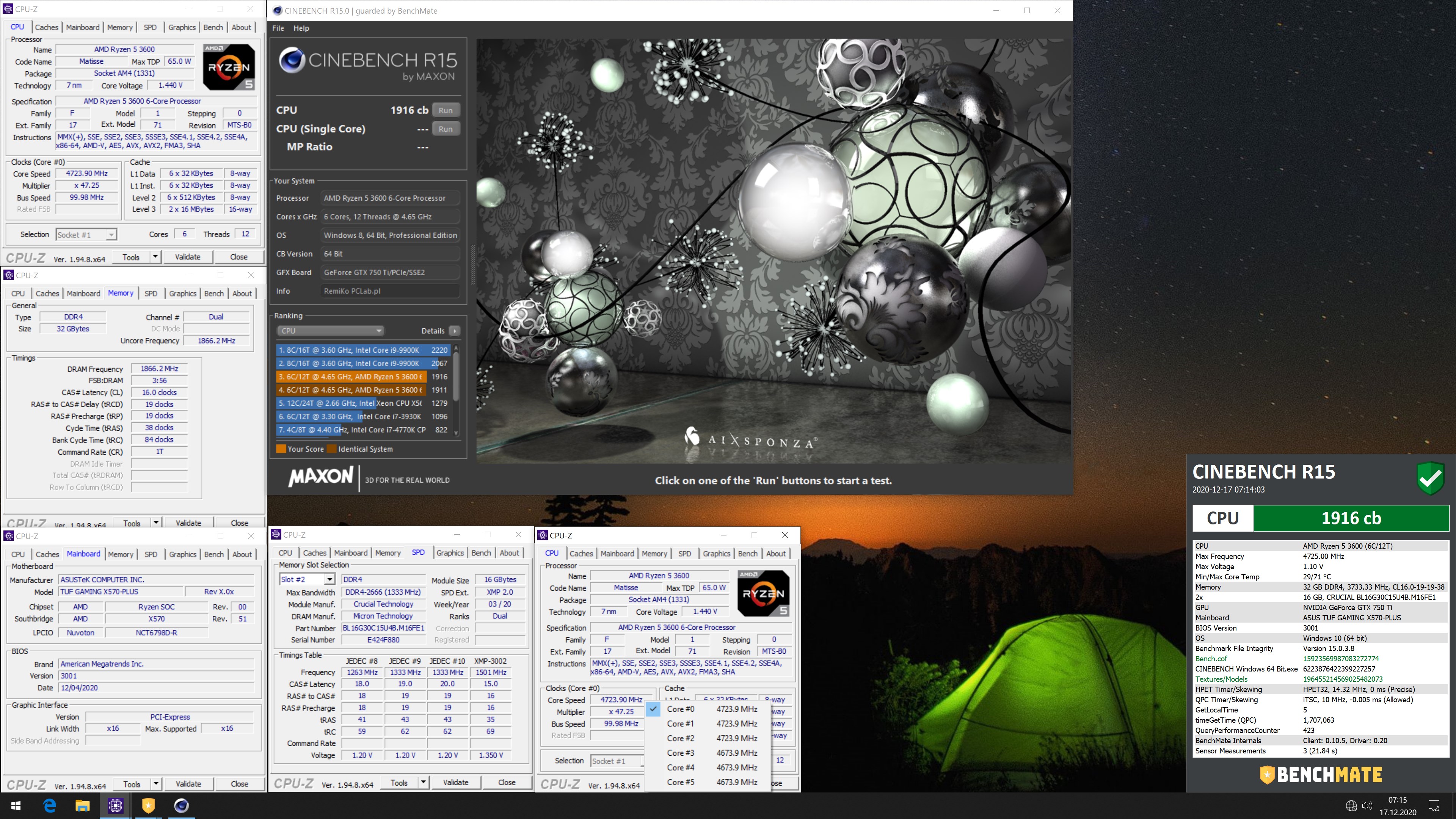Image resolution: width=1456 pixels, height=819 pixels.
Task: Select ranking entry Ryzen 5 3600 1916
Action: tap(363, 377)
